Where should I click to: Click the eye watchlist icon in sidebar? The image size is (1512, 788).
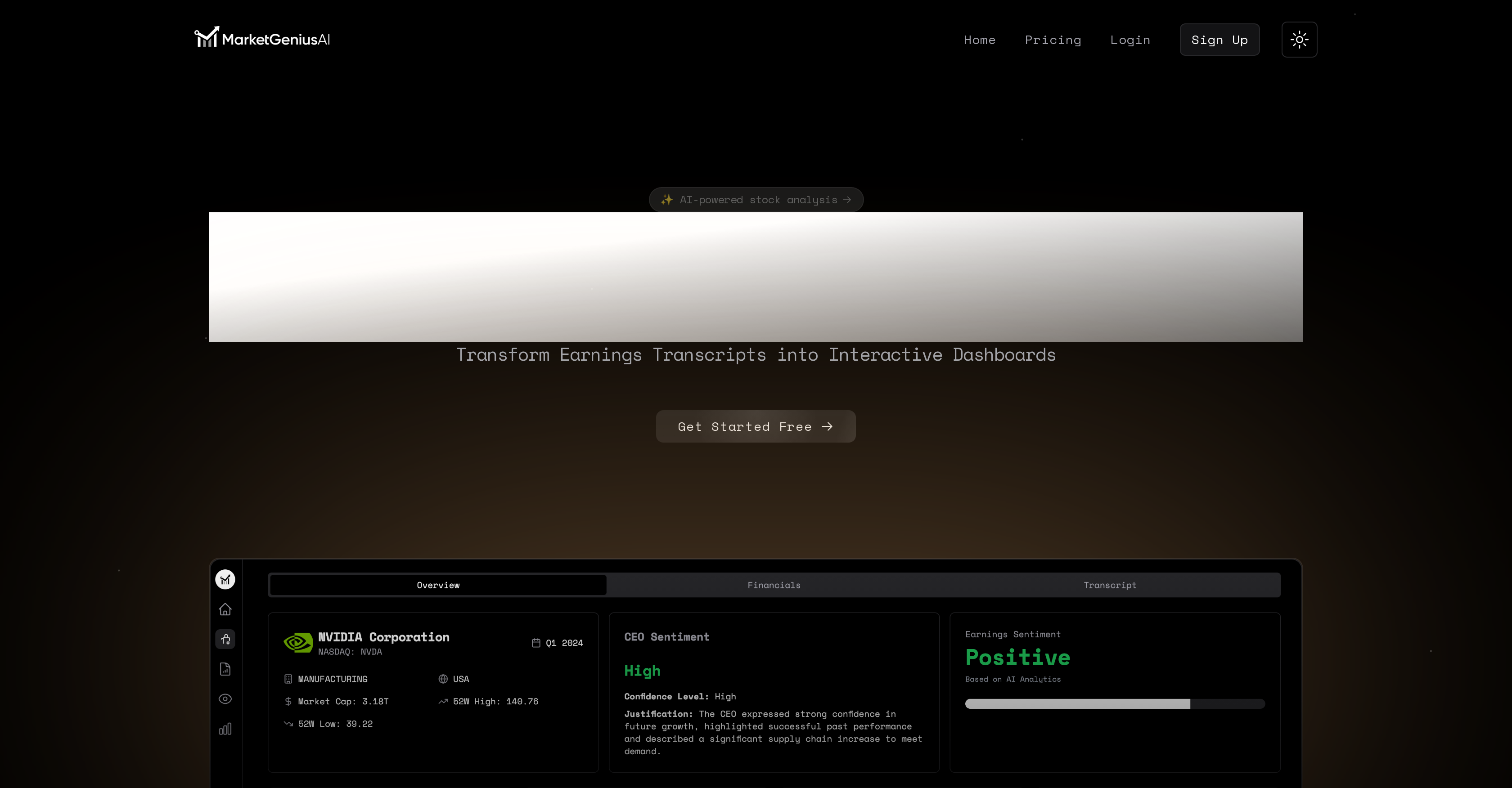pos(225,699)
